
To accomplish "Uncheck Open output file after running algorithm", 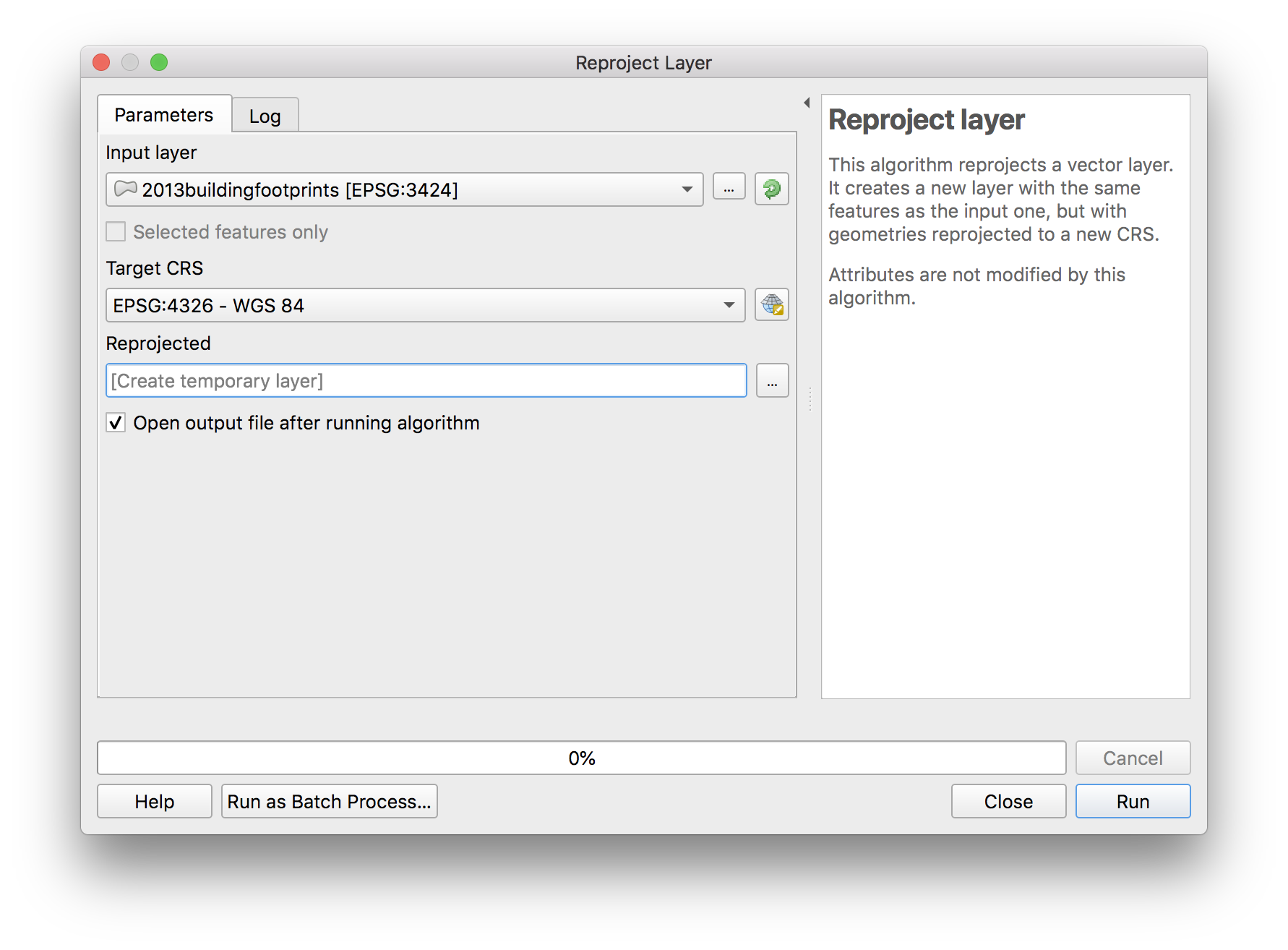I will [x=116, y=423].
